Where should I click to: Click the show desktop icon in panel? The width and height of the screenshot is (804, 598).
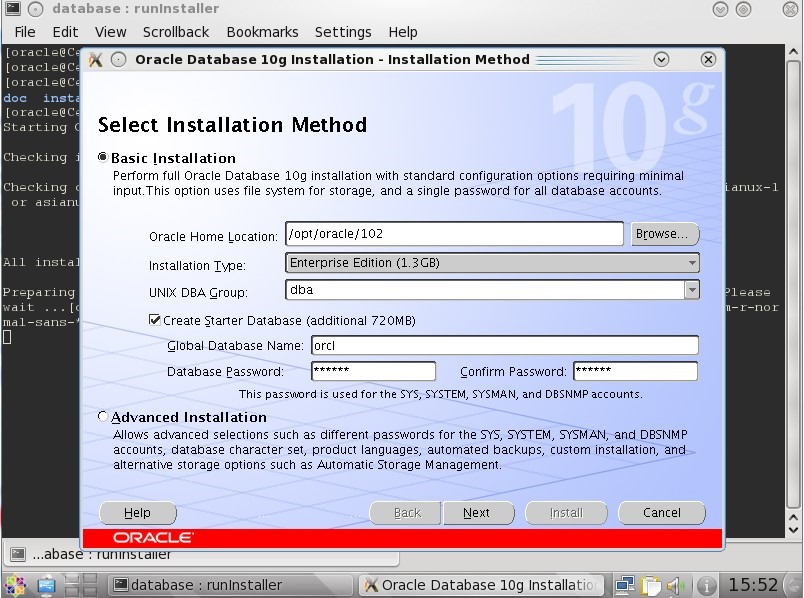pos(46,584)
